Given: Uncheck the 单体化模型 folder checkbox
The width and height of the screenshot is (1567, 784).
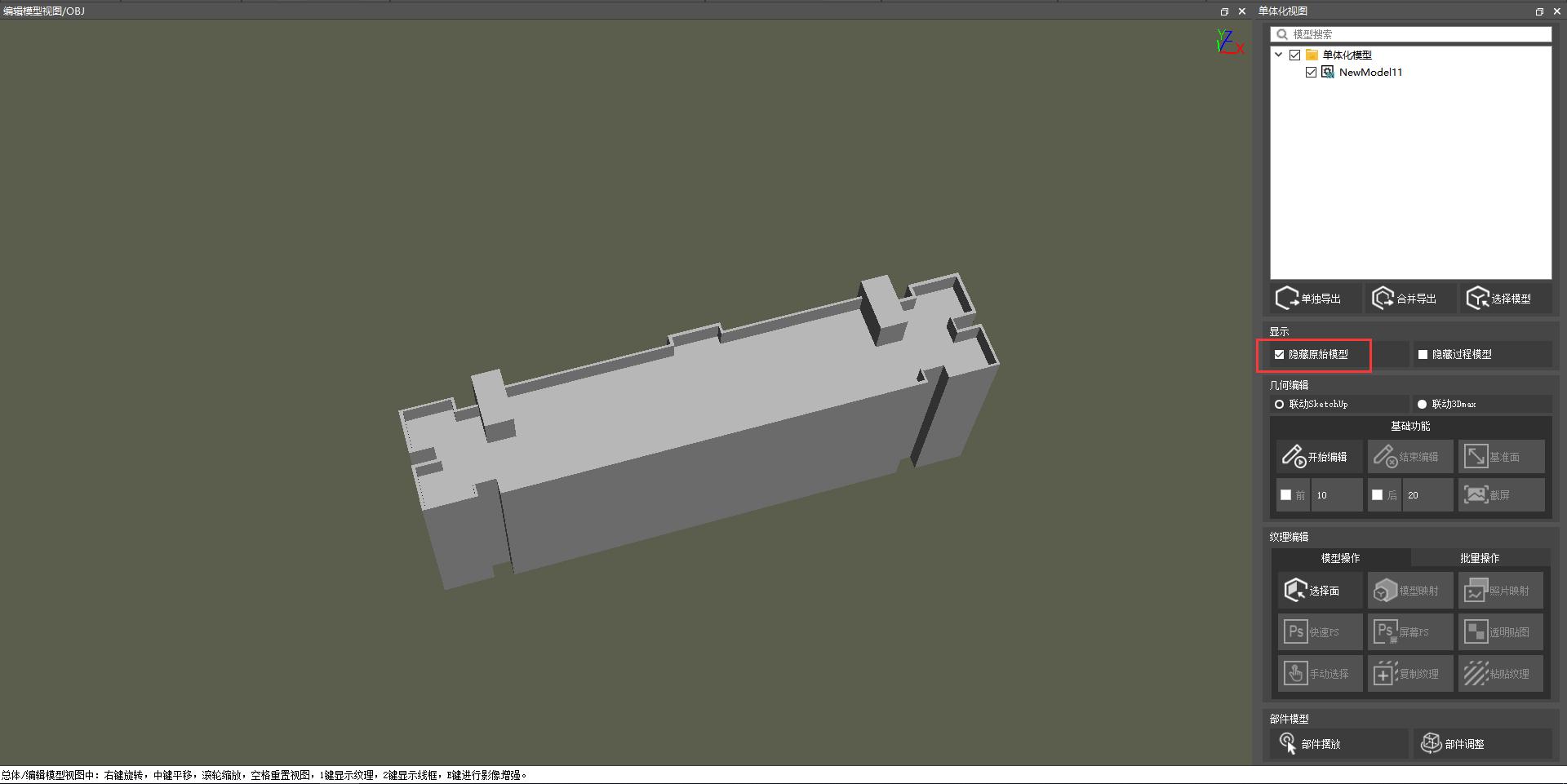Looking at the screenshot, I should pyautogui.click(x=1295, y=55).
